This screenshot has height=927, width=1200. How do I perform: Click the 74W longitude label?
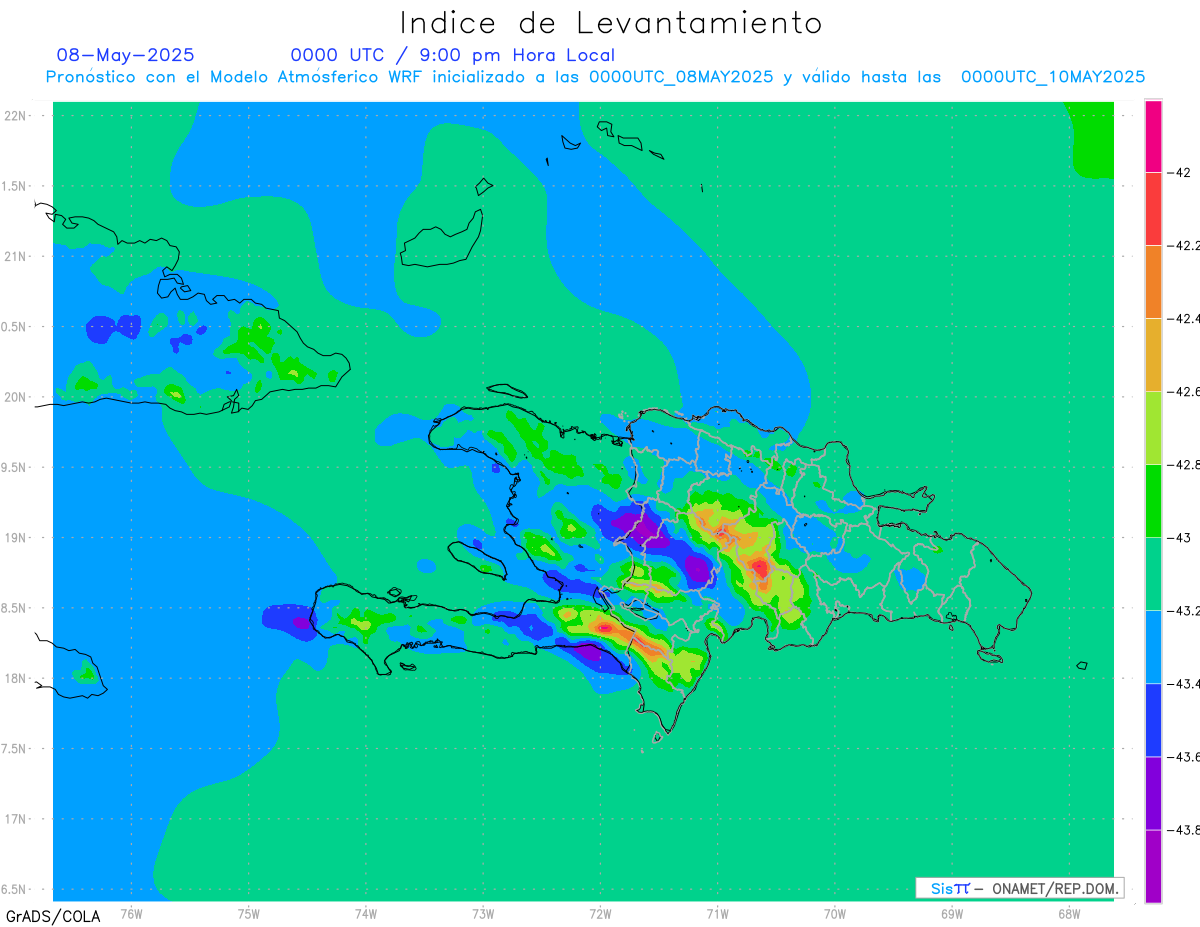(x=366, y=912)
